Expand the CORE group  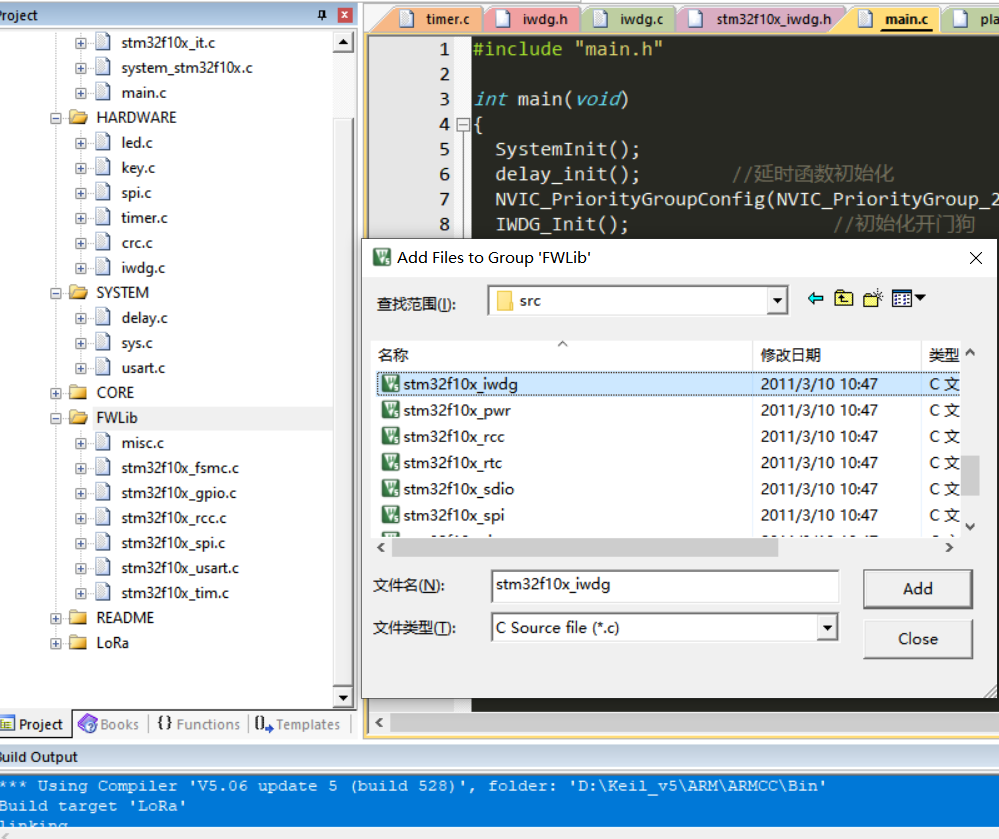(x=55, y=392)
